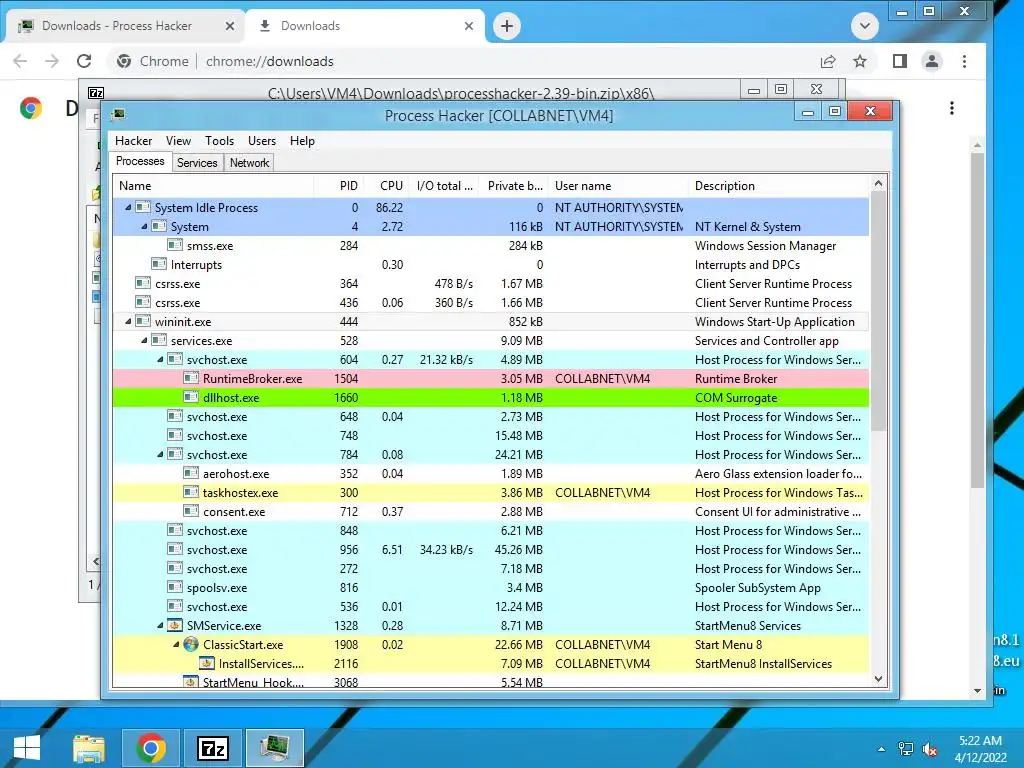The width and height of the screenshot is (1024, 768).
Task: Open the taskbar clock and date
Action: click(980, 749)
